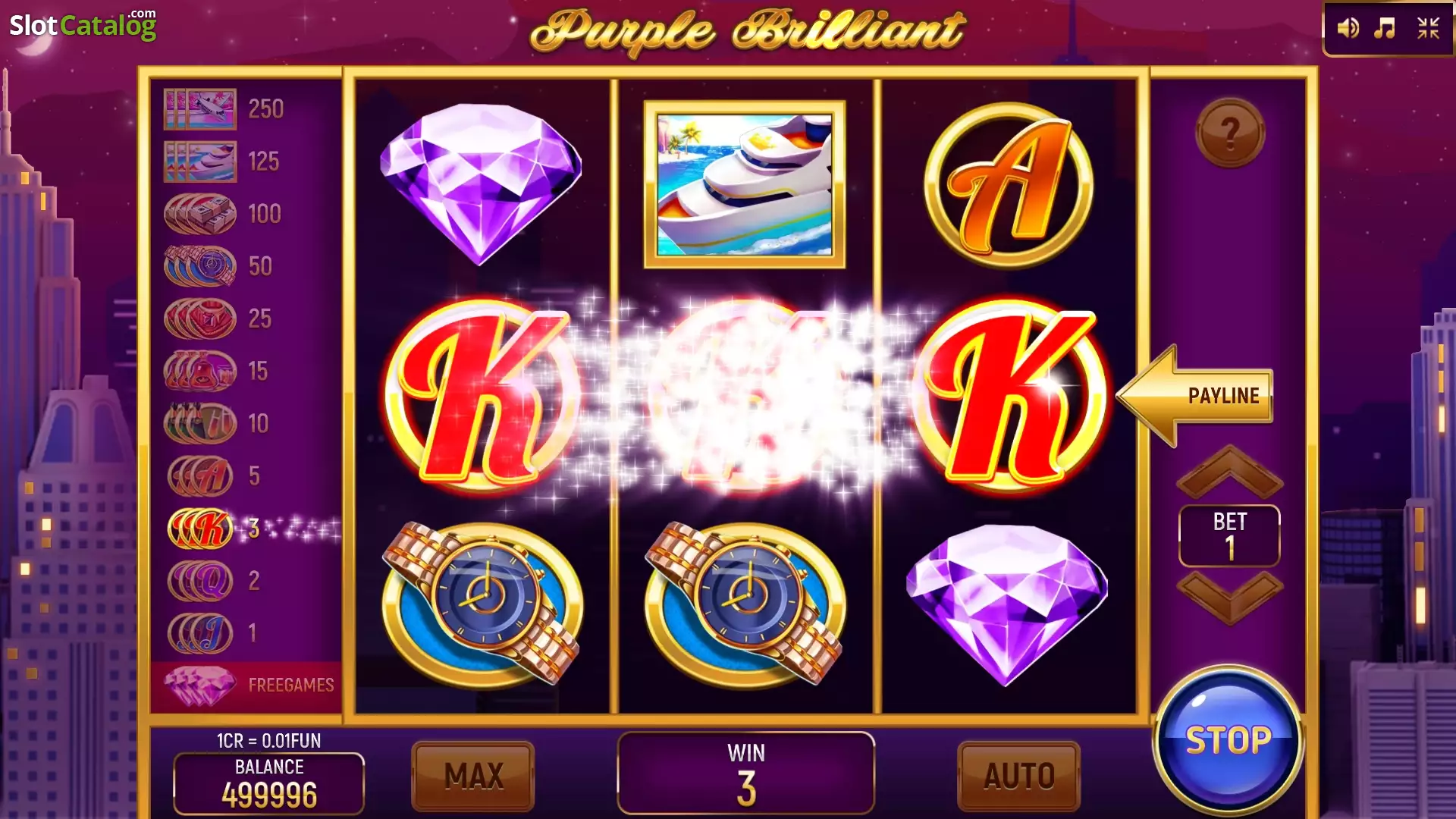
Task: Toggle the background music note icon
Action: coord(1385,29)
